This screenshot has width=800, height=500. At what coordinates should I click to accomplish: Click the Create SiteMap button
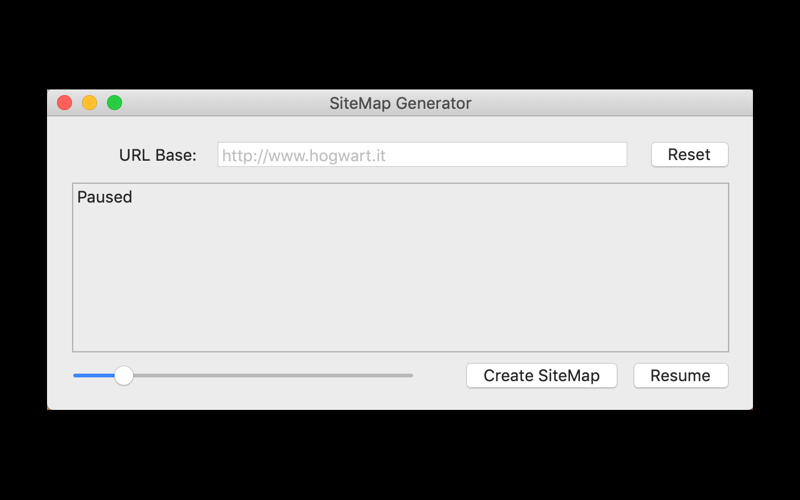[541, 376]
